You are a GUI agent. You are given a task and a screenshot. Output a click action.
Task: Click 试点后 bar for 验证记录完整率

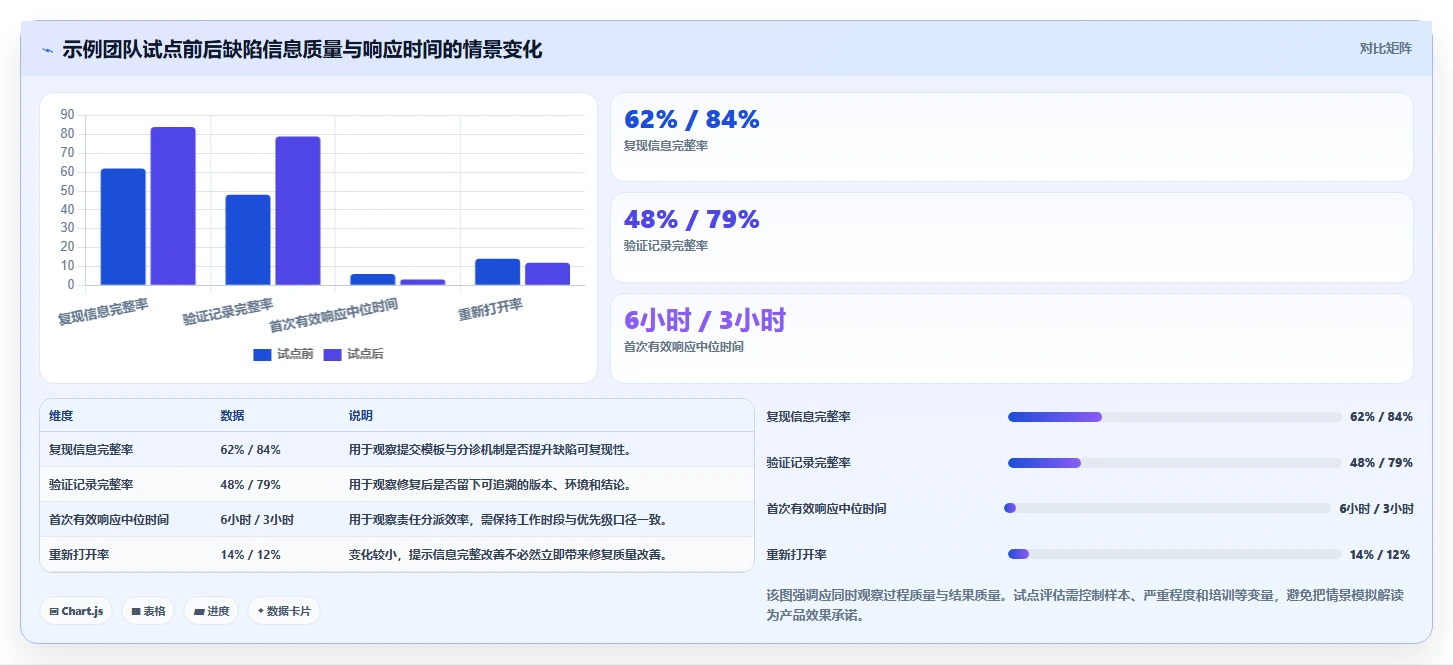[x=298, y=211]
